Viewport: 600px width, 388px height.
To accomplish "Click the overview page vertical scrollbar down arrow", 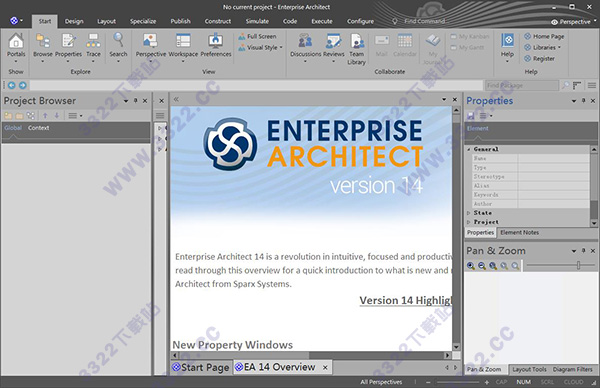I will (x=456, y=347).
